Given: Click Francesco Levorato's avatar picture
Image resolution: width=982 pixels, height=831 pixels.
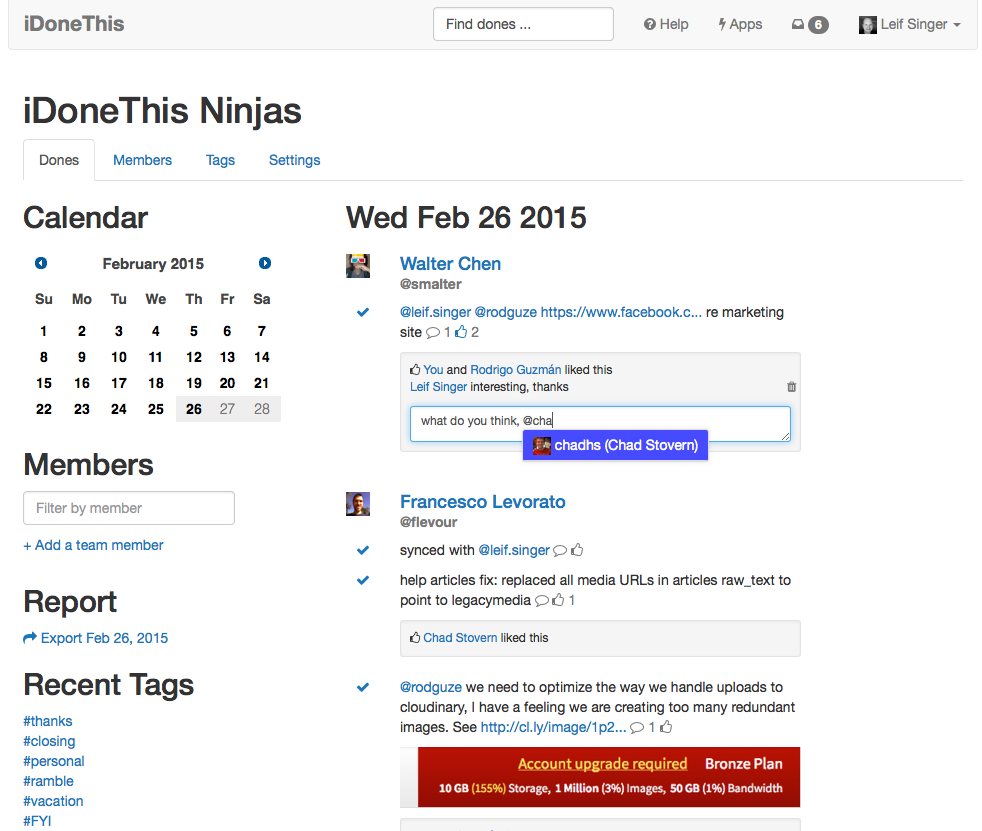Looking at the screenshot, I should [358, 503].
